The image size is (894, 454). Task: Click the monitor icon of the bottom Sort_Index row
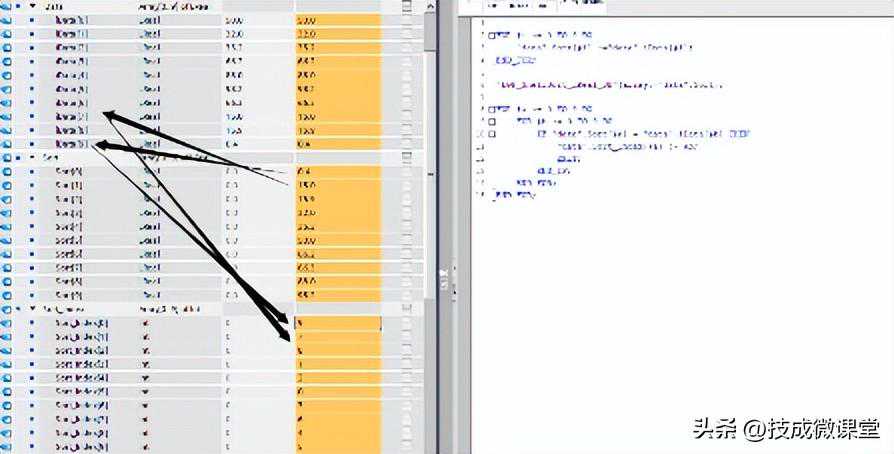click(x=7, y=447)
